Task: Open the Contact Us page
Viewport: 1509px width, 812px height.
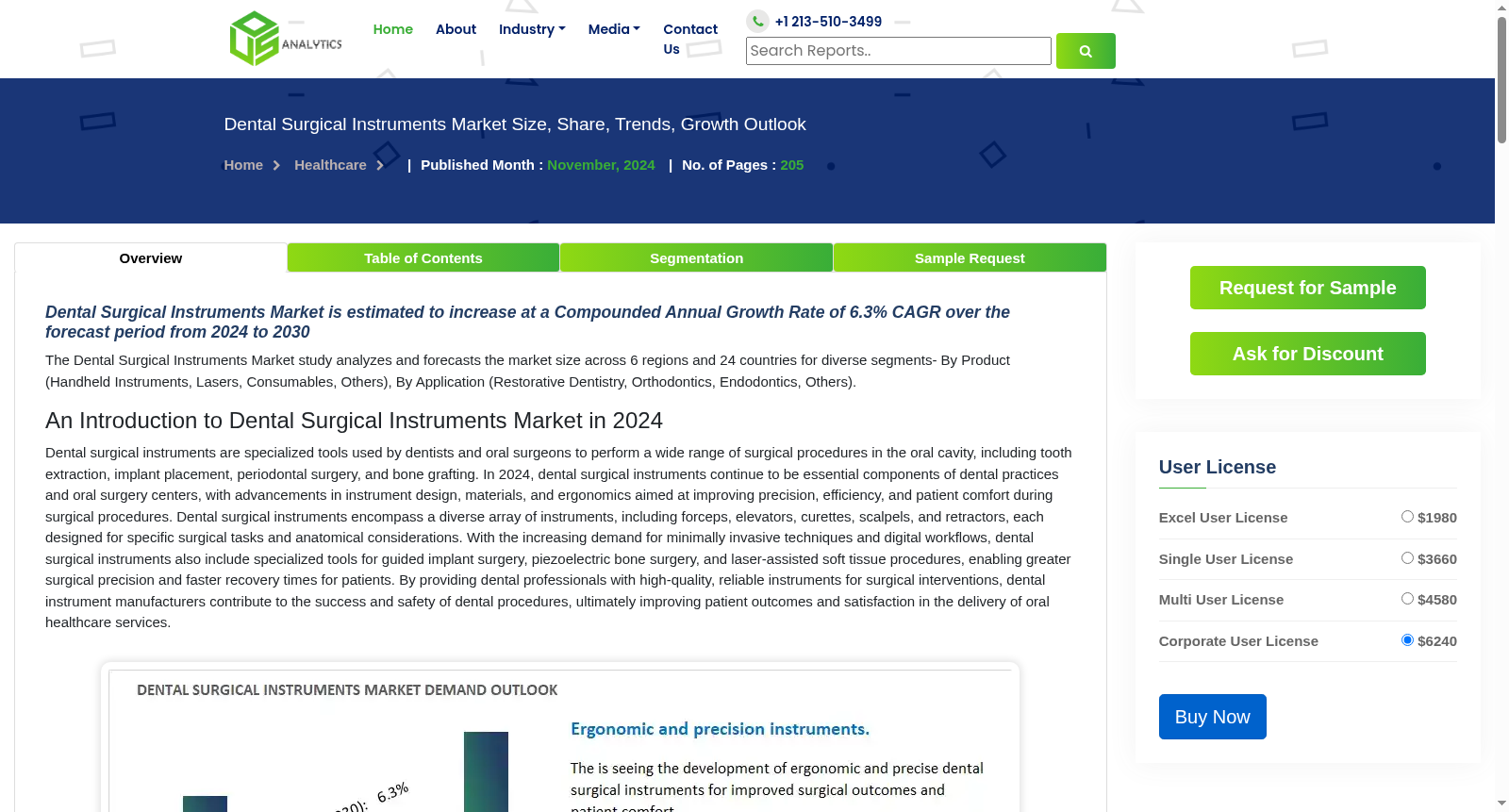Action: click(690, 39)
